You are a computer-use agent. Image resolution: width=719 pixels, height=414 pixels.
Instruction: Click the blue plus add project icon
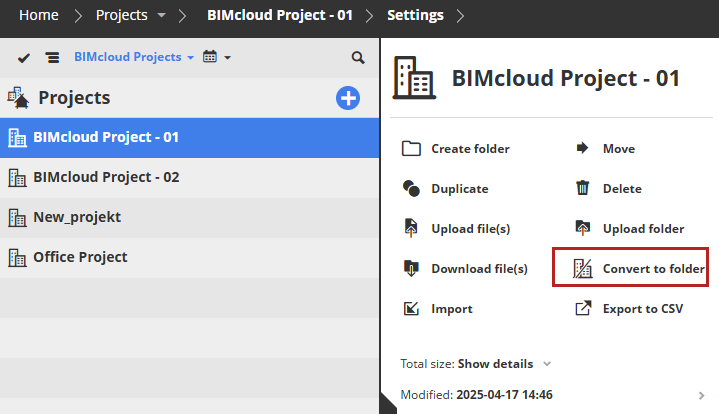pos(347,98)
